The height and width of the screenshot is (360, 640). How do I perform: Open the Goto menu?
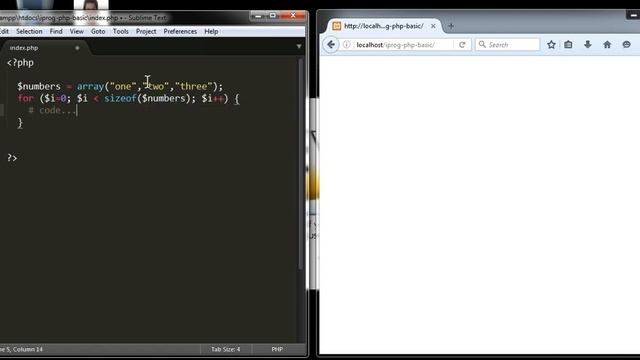tap(98, 31)
